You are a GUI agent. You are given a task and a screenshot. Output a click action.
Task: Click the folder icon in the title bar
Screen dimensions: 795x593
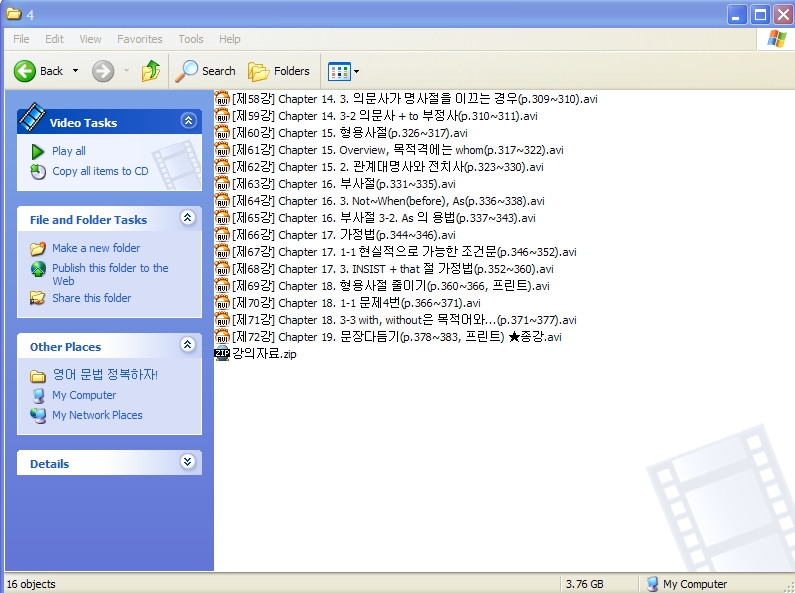coord(14,14)
